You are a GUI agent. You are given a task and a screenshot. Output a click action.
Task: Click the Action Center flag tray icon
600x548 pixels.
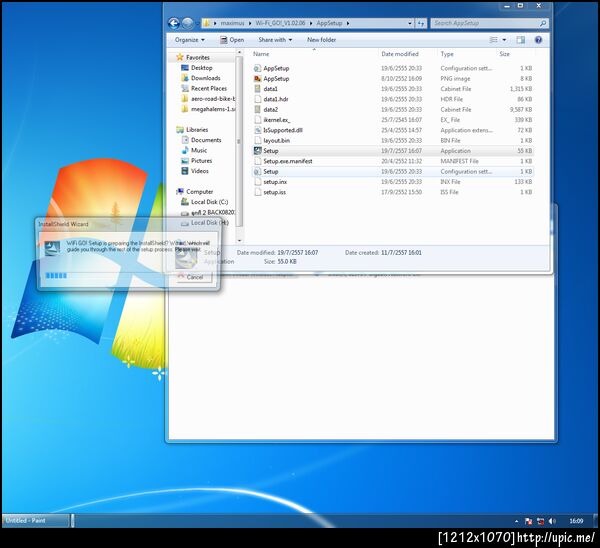coord(528,521)
